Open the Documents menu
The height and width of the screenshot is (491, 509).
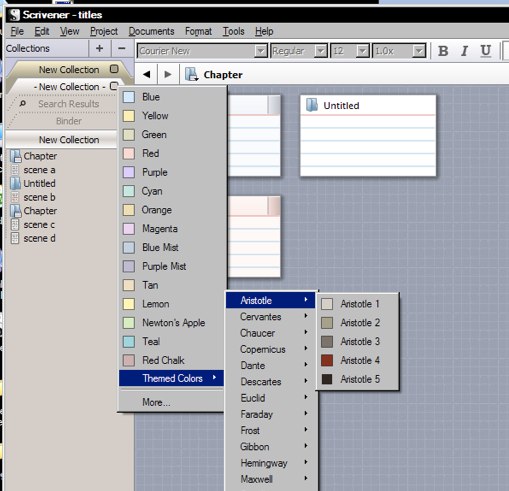[x=151, y=31]
